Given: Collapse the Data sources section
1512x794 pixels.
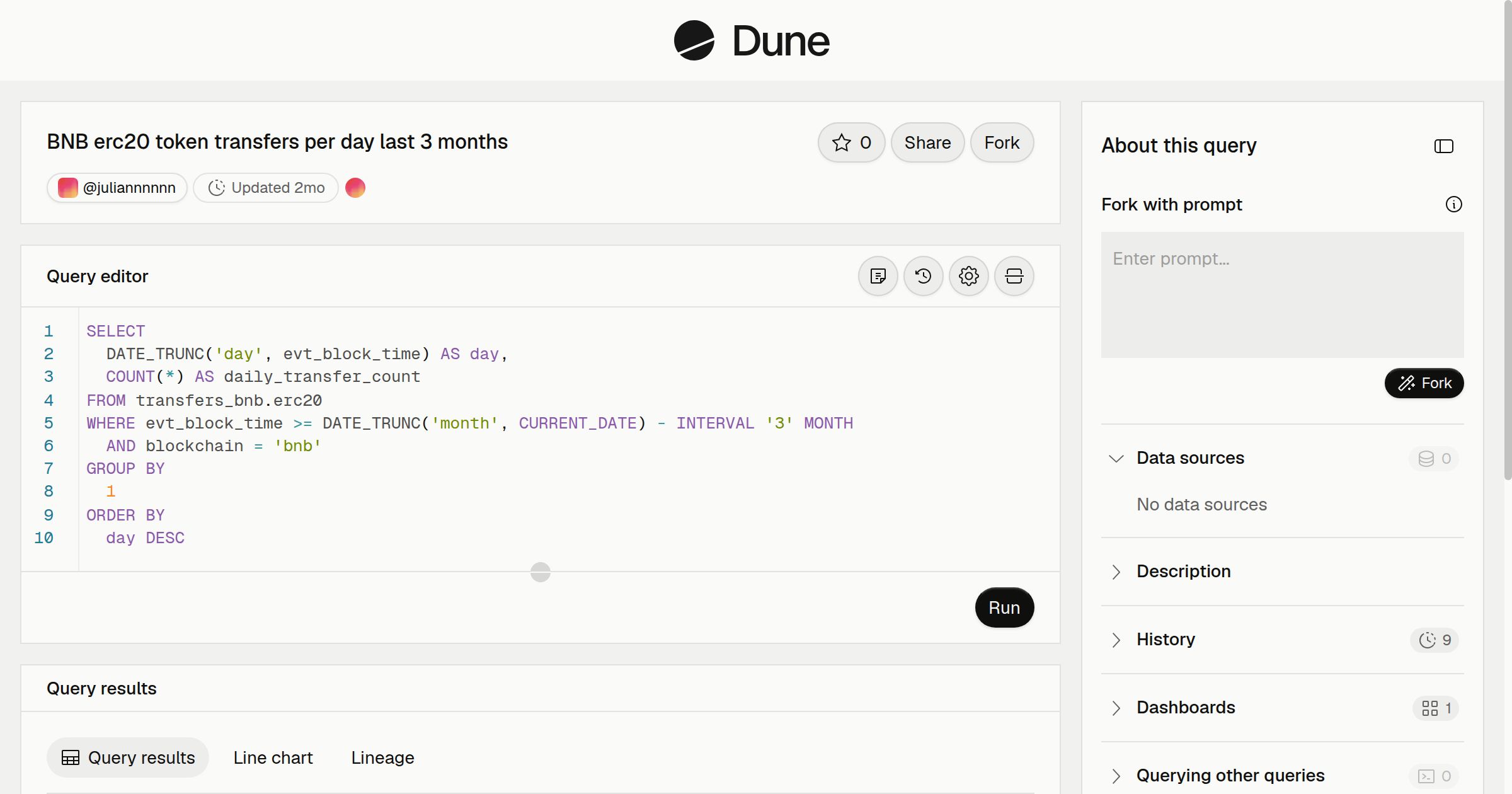Looking at the screenshot, I should [x=1116, y=459].
